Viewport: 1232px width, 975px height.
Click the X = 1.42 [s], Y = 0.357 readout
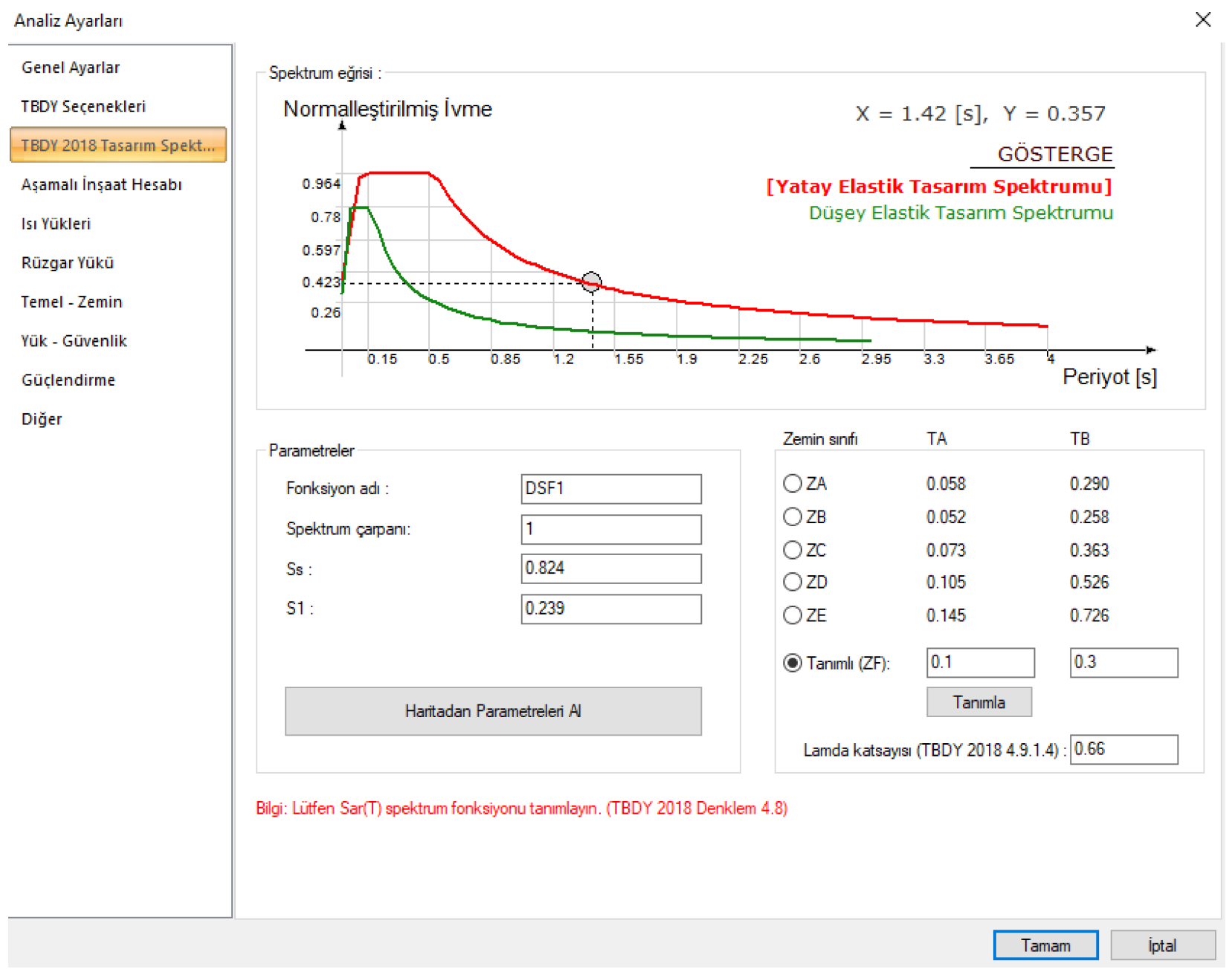click(980, 114)
